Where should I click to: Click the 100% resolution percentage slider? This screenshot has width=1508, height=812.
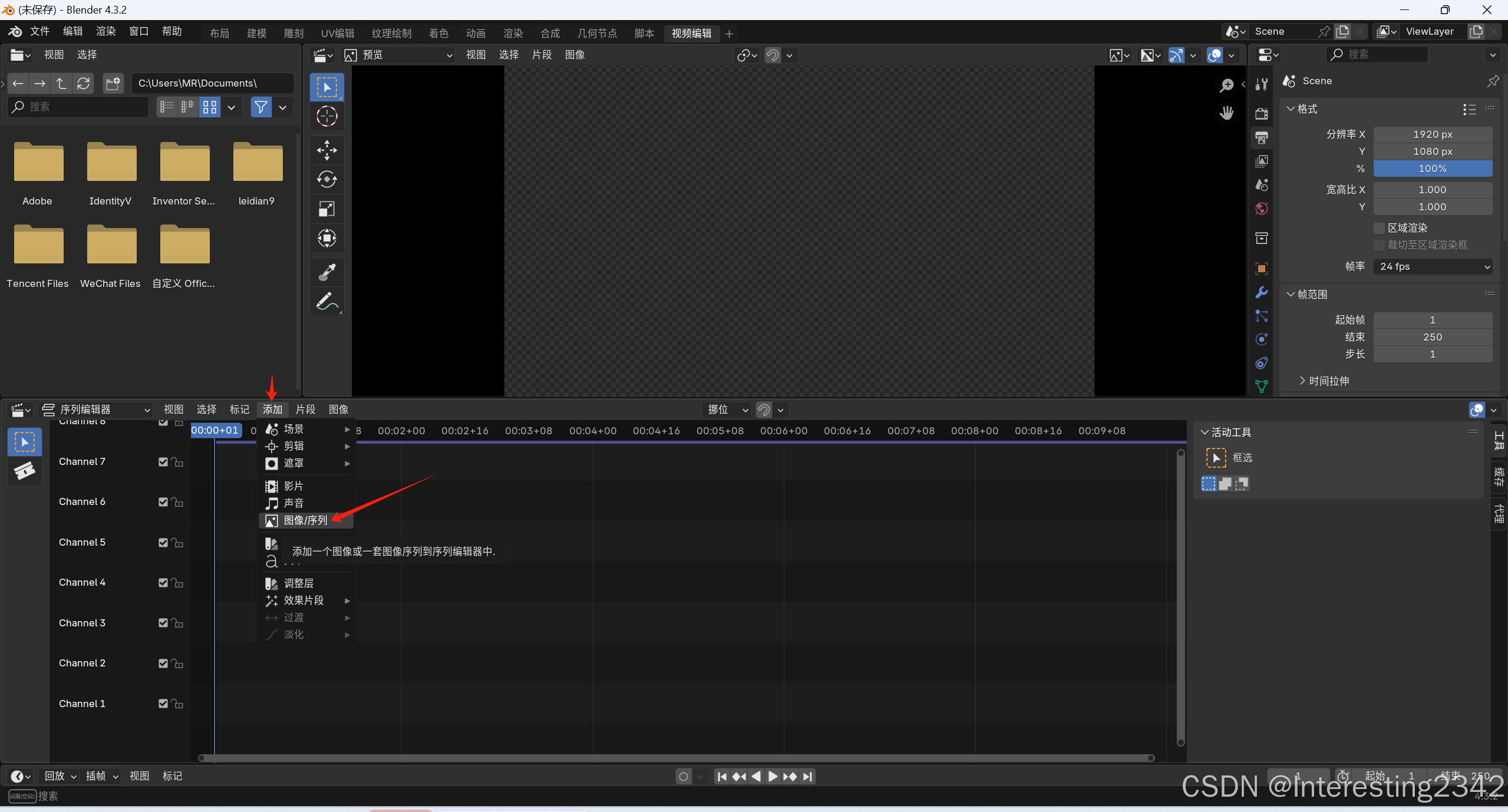pos(1432,169)
